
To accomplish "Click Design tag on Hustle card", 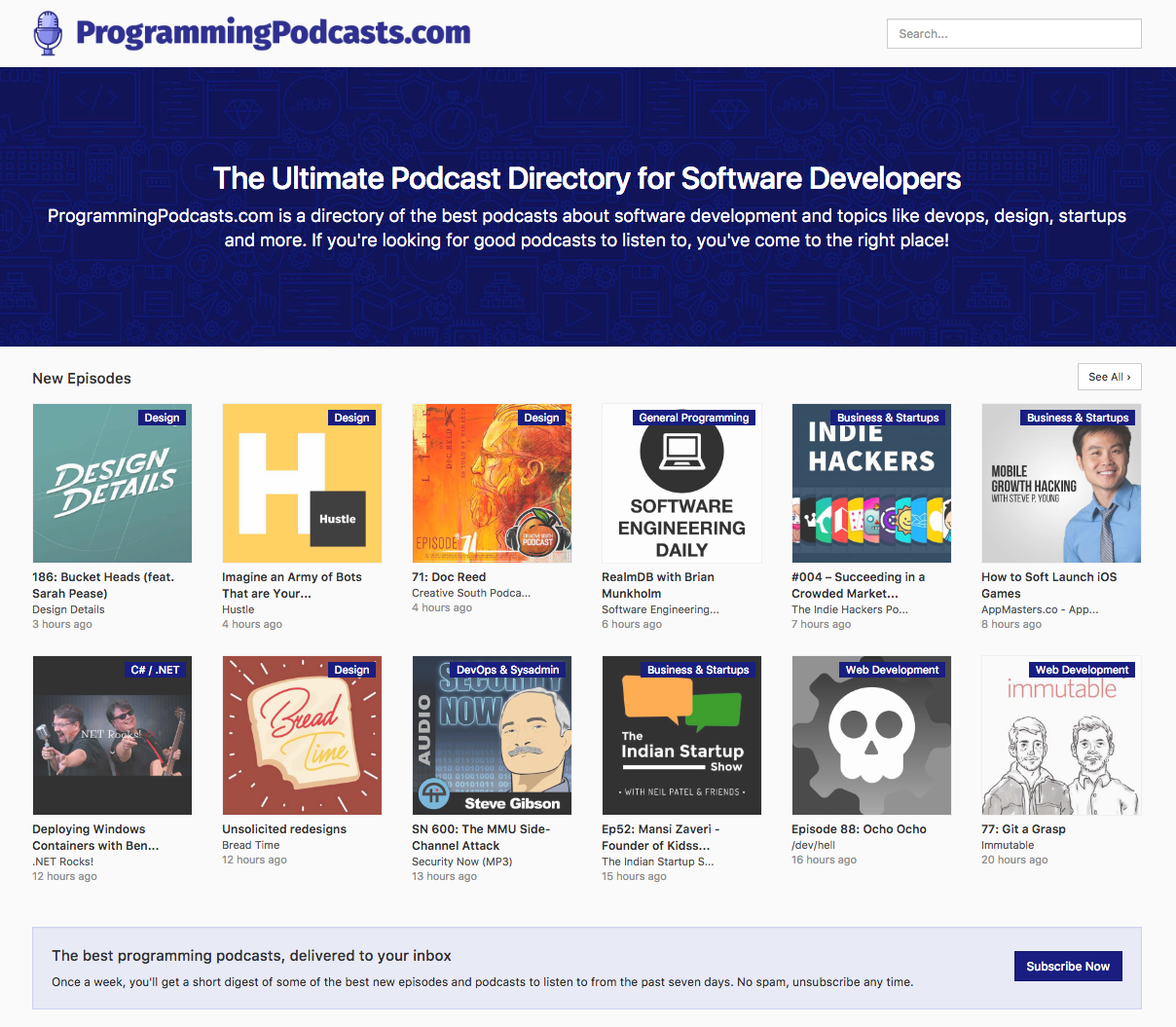I will click(x=351, y=418).
